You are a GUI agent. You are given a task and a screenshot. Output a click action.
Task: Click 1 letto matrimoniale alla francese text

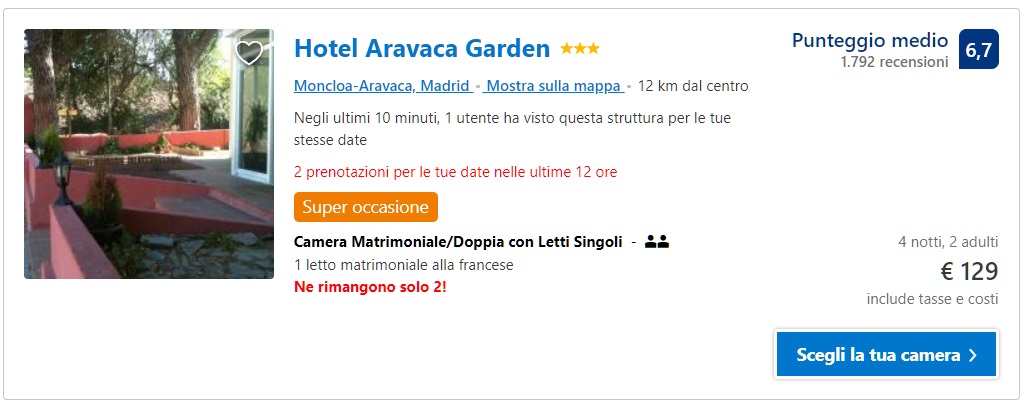404,265
